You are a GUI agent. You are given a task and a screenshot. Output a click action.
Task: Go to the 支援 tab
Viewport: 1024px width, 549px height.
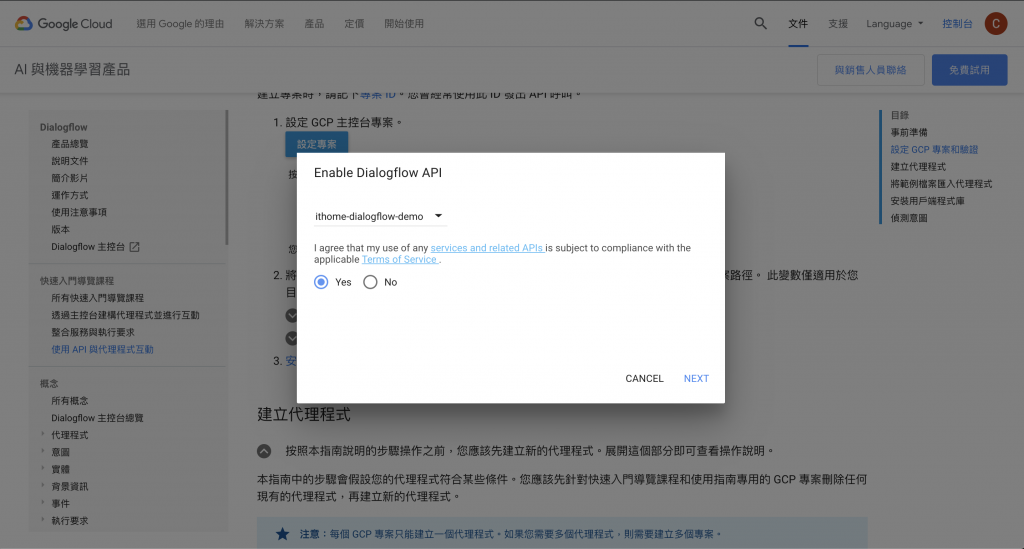coord(838,24)
